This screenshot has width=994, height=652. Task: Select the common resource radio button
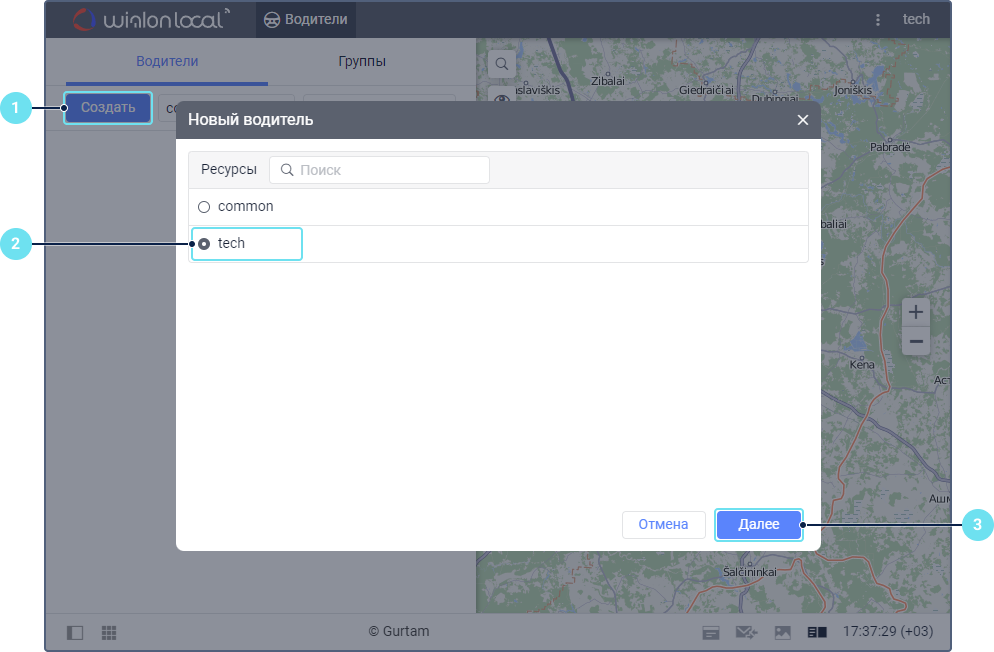point(204,207)
